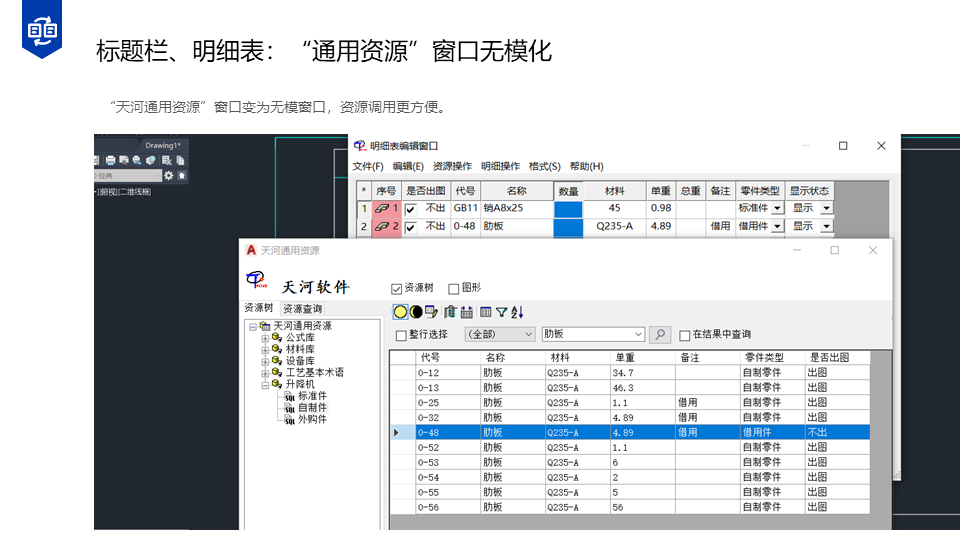Image resolution: width=960 pixels, height=540 pixels.
Task: Click the half-moon icon in resource toolbar
Action: (x=416, y=312)
